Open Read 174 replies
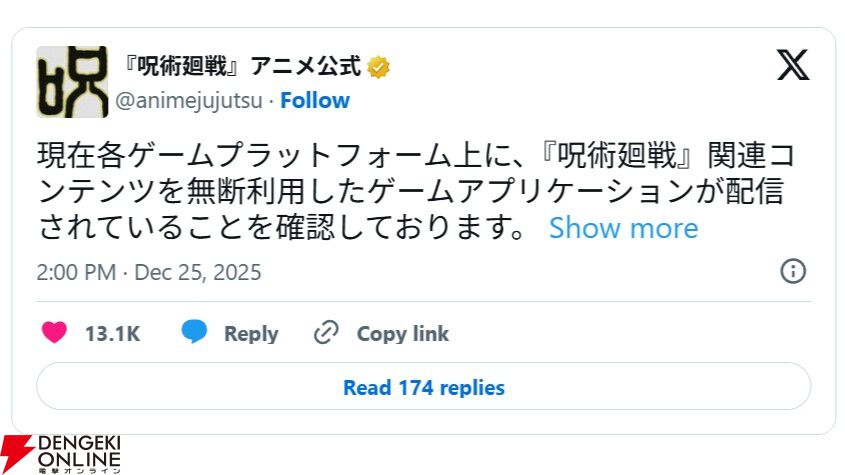The width and height of the screenshot is (845, 475). [x=423, y=387]
